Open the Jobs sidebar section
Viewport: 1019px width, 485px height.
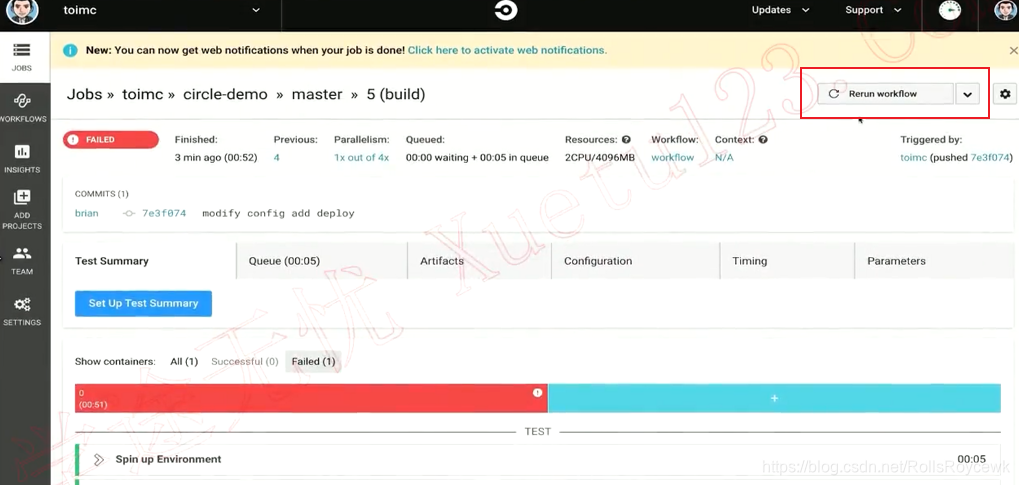21,56
